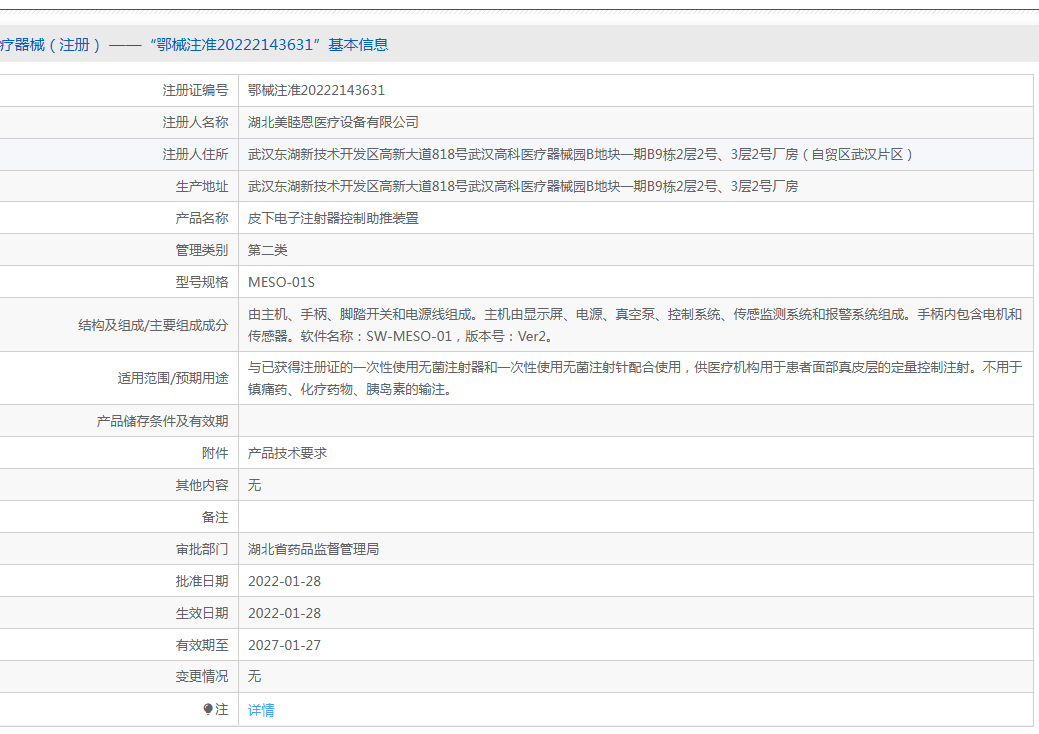The height and width of the screenshot is (734, 1039).
Task: Click the 适用范围/预期用途 description text
Action: (x=634, y=378)
